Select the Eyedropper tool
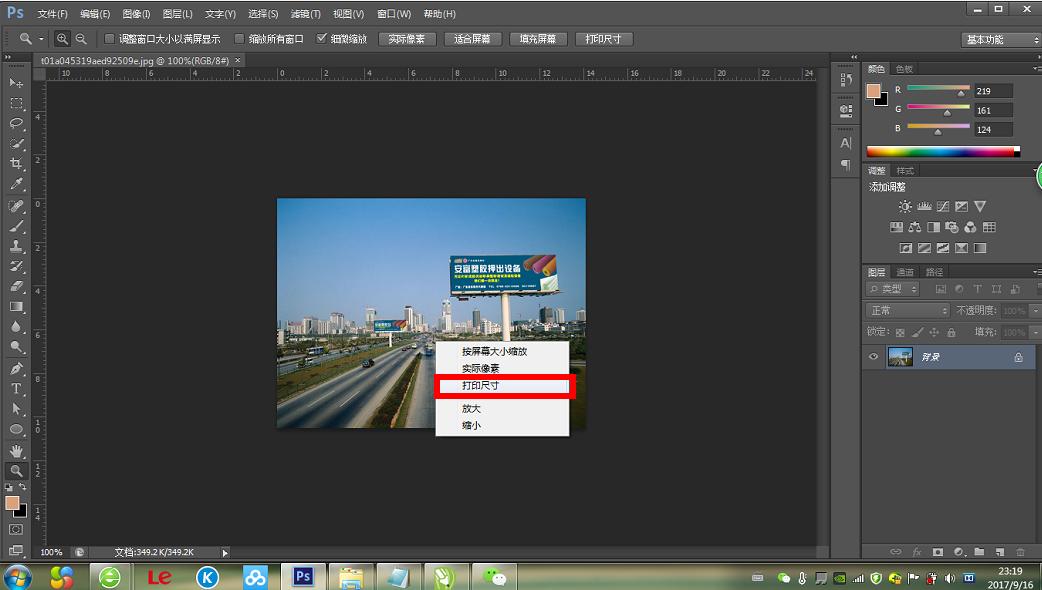The height and width of the screenshot is (590, 1042). (x=17, y=184)
